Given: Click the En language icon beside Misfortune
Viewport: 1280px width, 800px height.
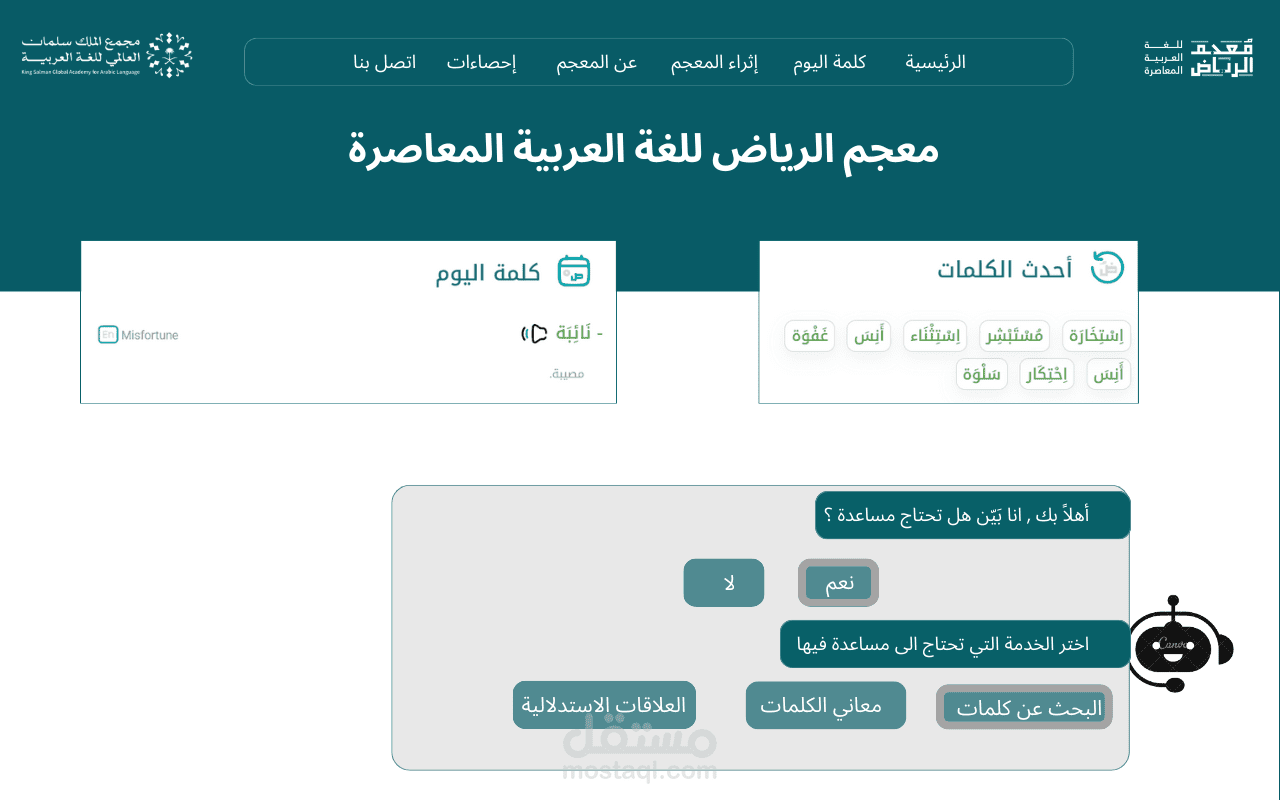Looking at the screenshot, I should pyautogui.click(x=108, y=335).
